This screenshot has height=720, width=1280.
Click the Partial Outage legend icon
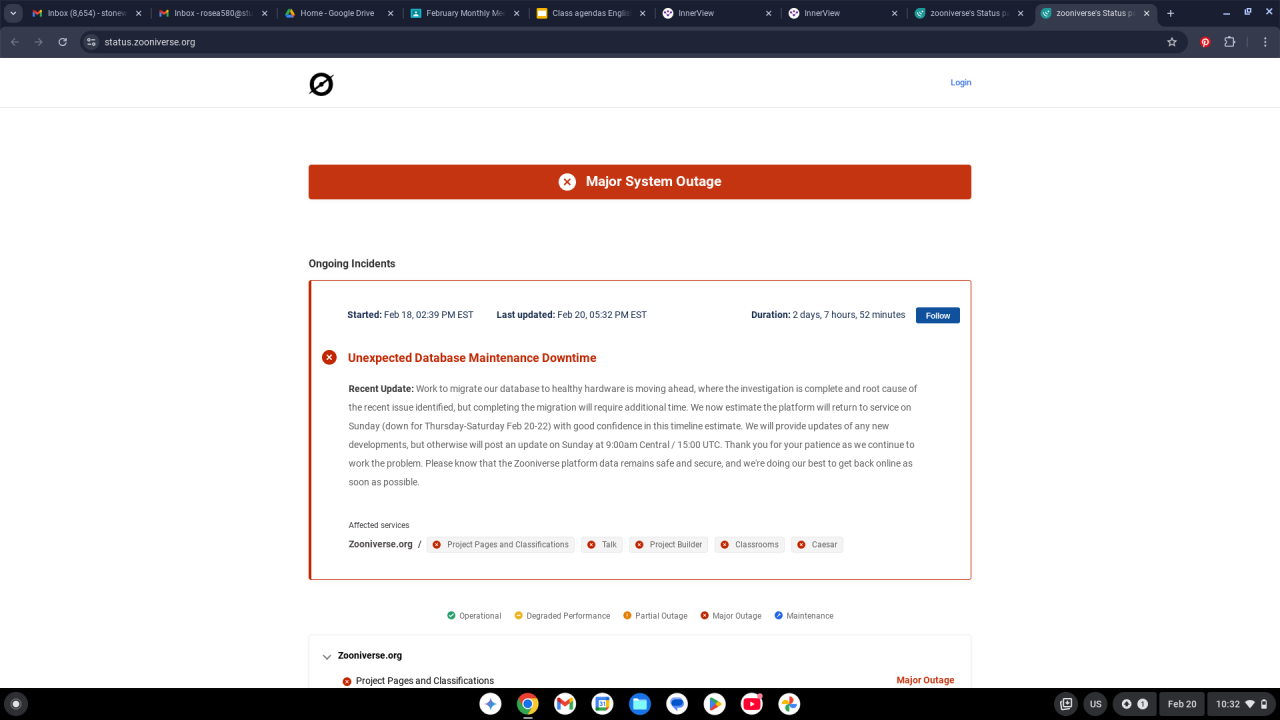[x=627, y=616]
